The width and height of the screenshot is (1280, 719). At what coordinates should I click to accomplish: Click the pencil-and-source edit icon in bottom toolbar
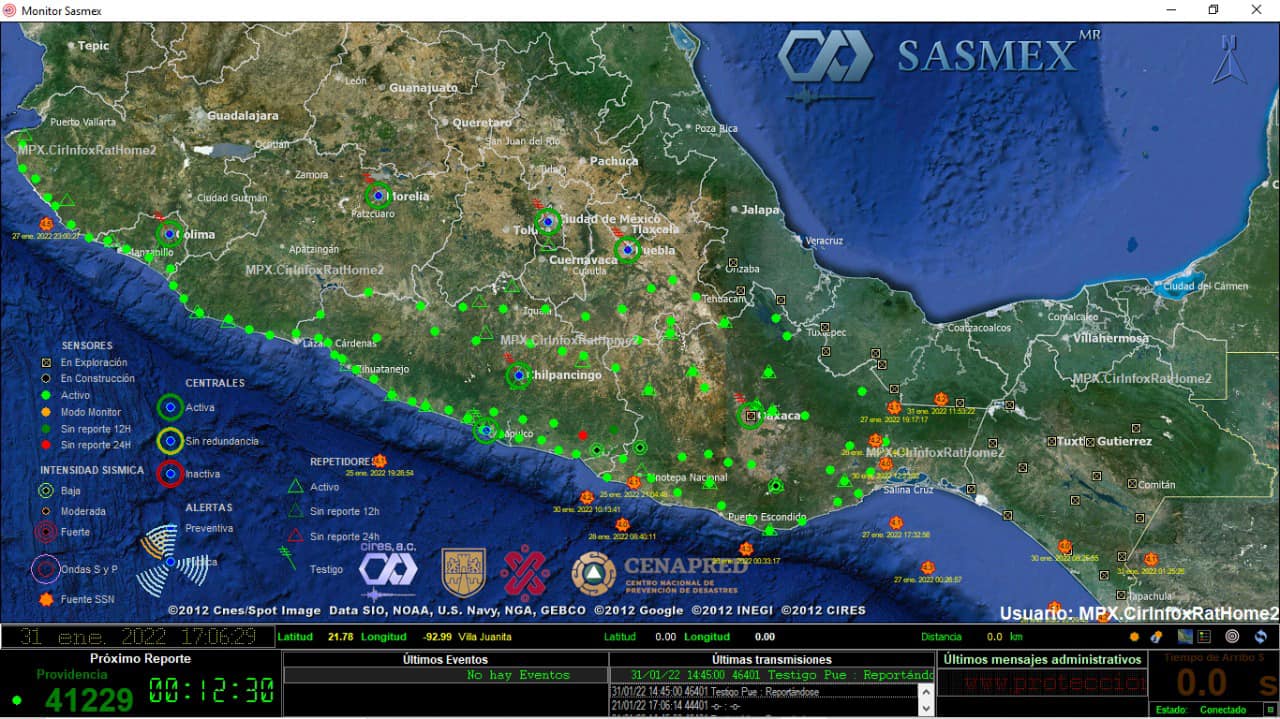tap(1157, 636)
